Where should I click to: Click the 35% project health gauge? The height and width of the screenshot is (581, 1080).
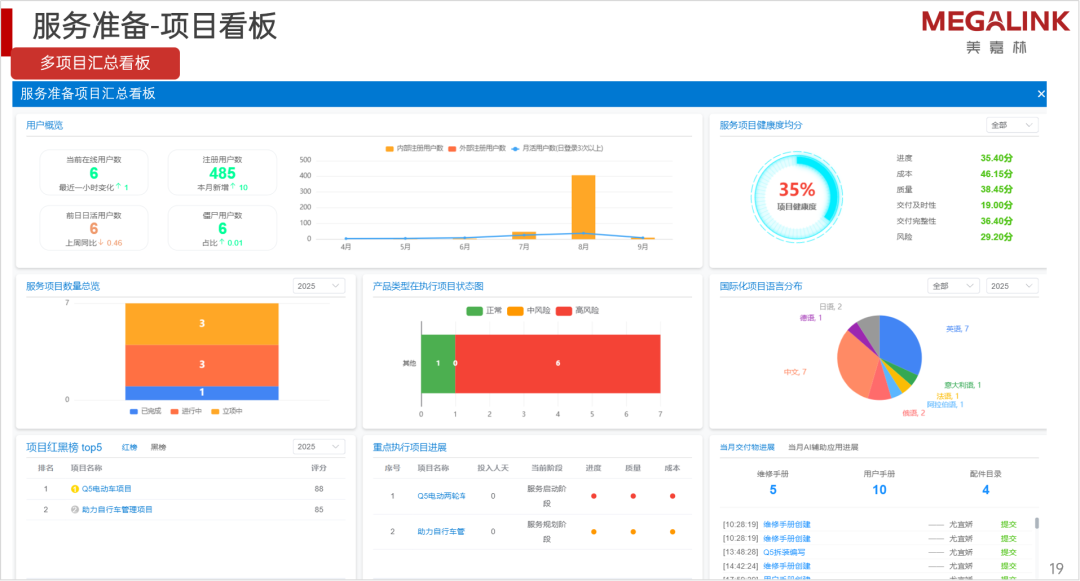point(796,193)
